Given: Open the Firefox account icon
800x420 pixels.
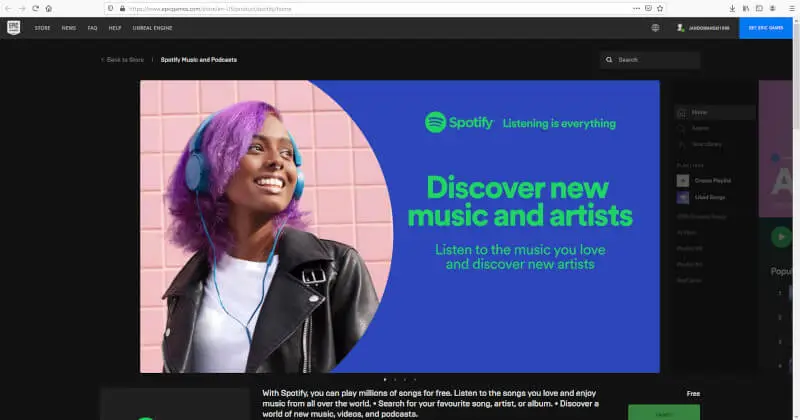Looking at the screenshot, I should tap(772, 9).
